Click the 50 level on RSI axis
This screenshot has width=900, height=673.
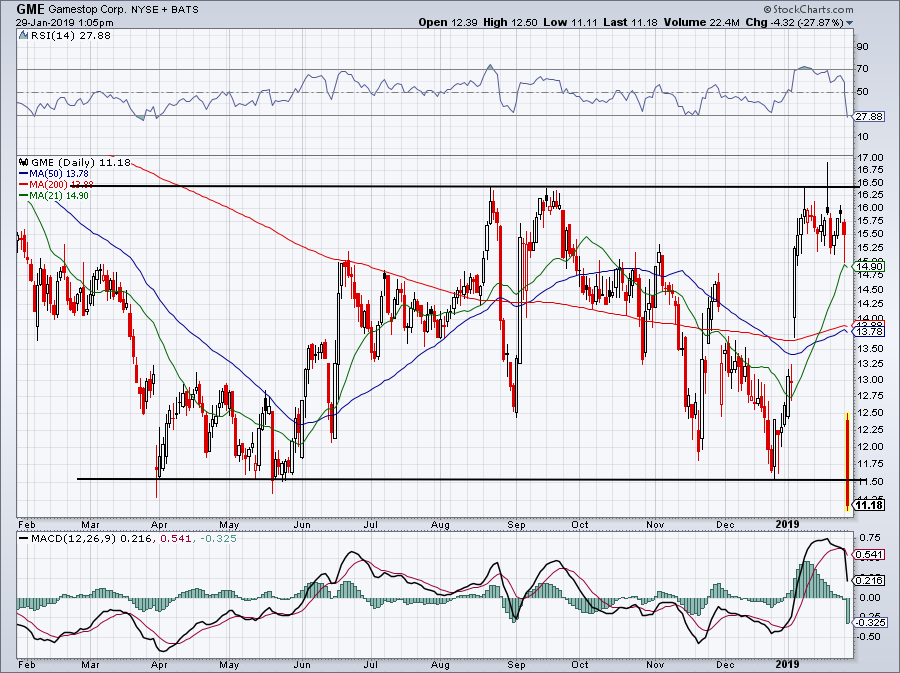coord(862,92)
